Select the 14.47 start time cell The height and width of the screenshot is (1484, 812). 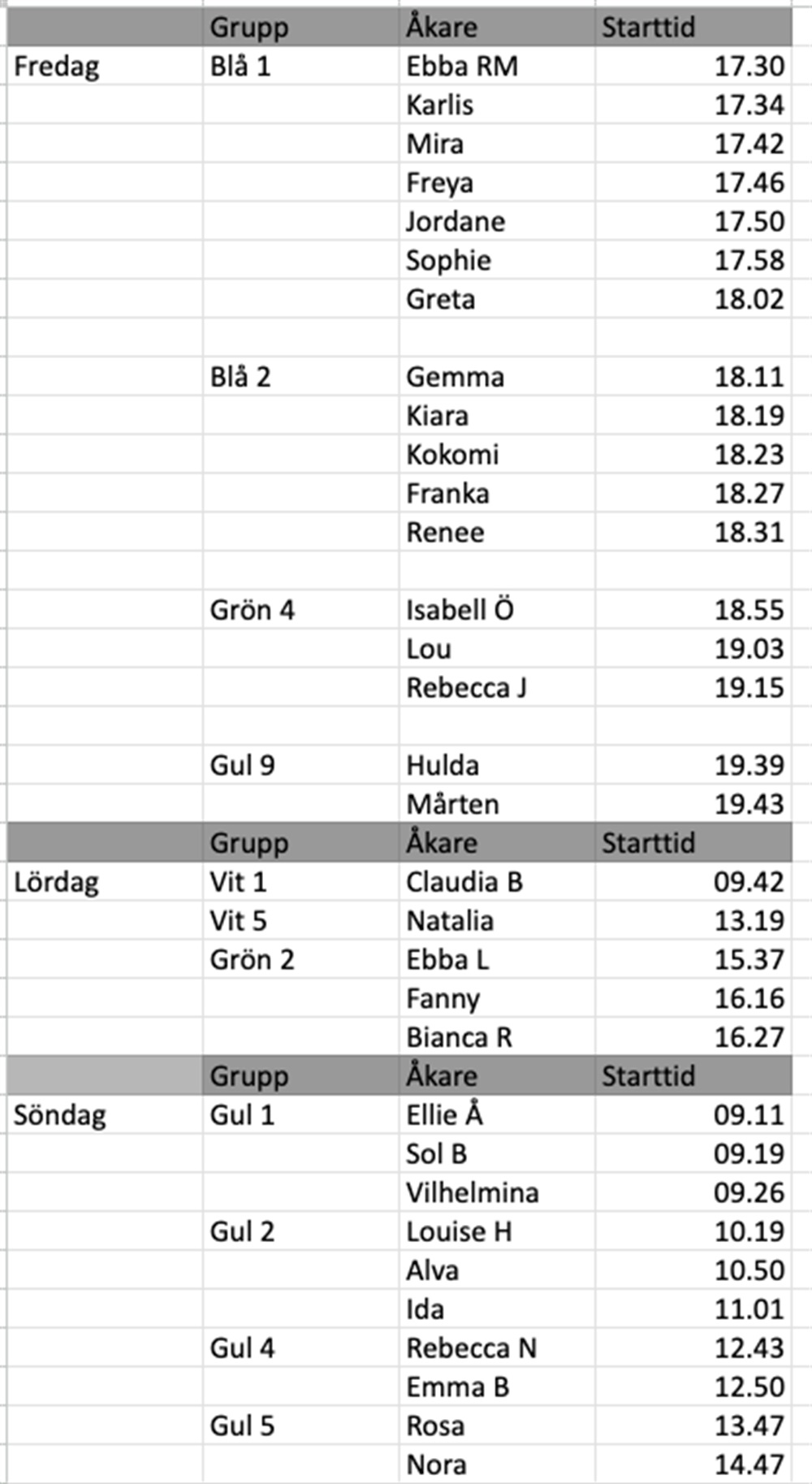point(749,1465)
